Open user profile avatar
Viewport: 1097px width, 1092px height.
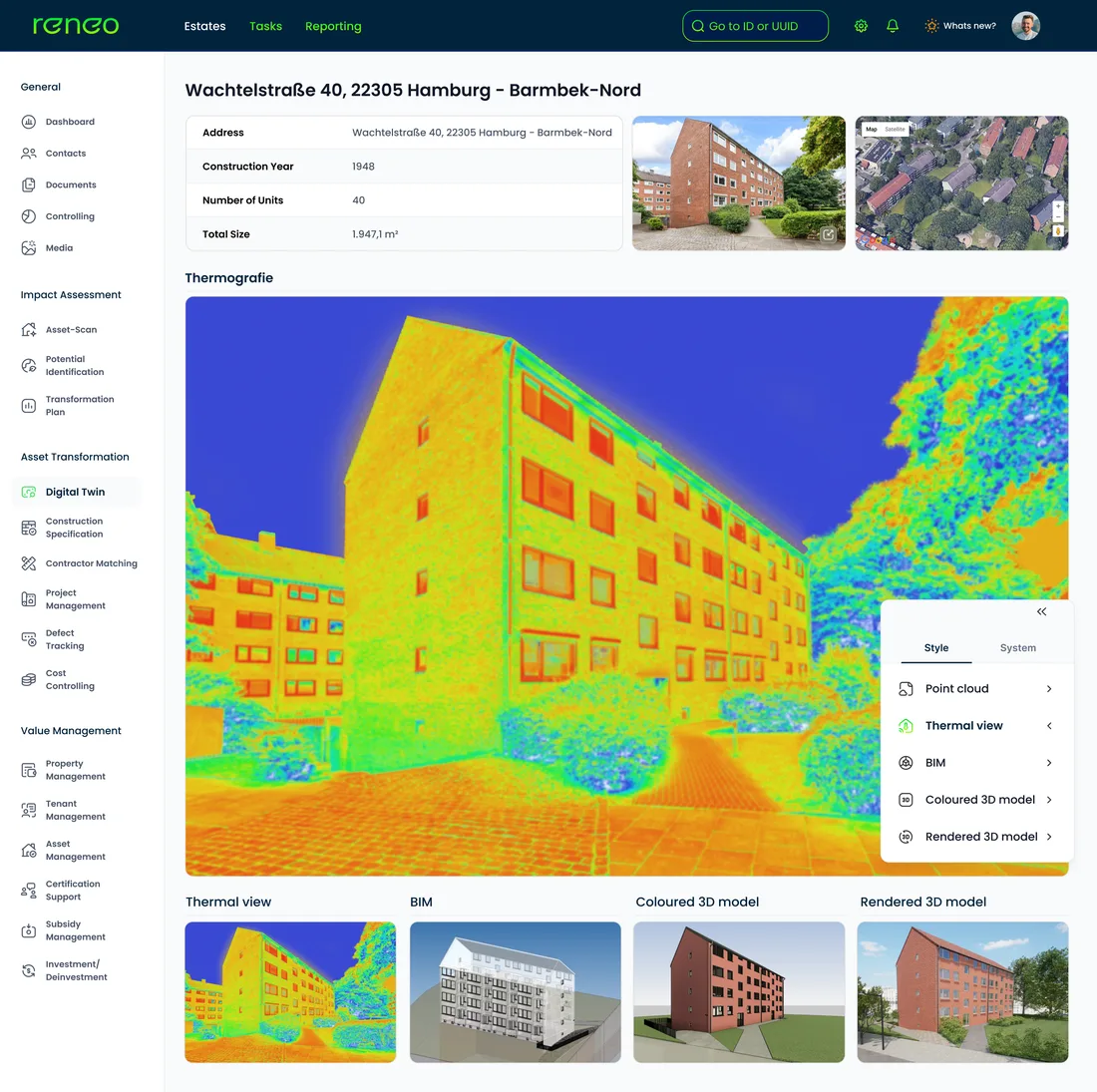1025,26
